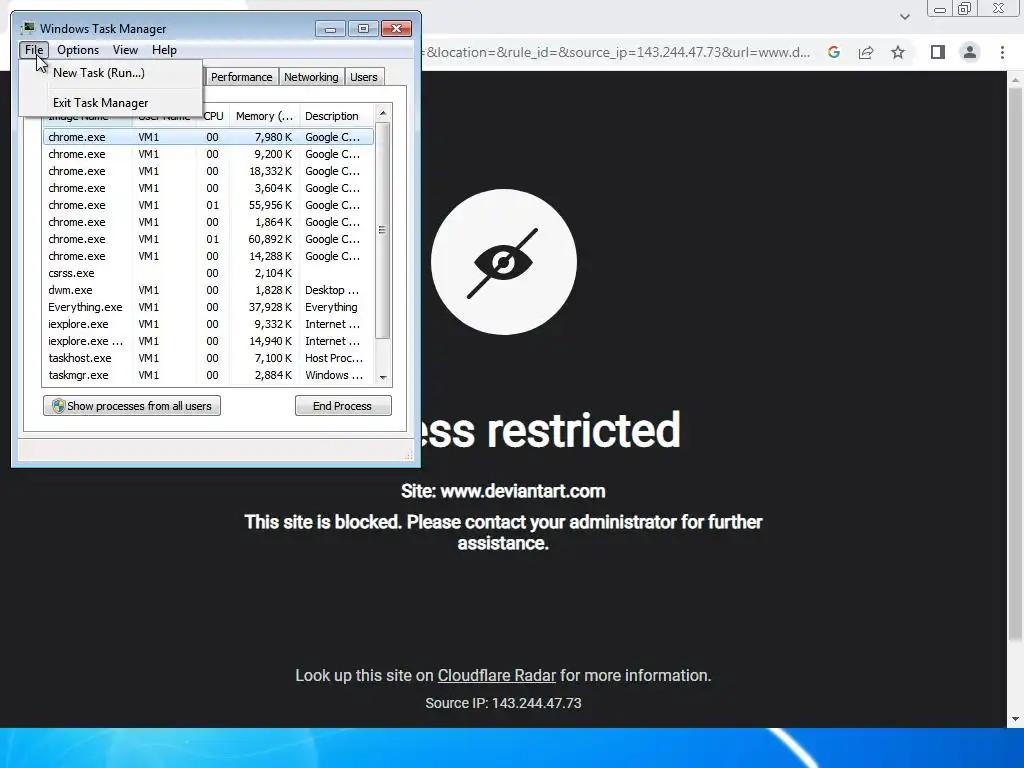Select chrome.exe row with 7,980 K memory
The width and height of the screenshot is (1024, 768).
[x=208, y=137]
